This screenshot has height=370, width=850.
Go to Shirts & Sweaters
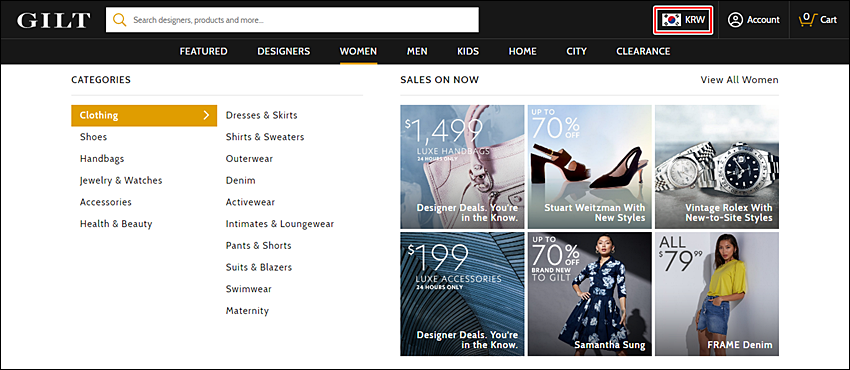coord(265,137)
